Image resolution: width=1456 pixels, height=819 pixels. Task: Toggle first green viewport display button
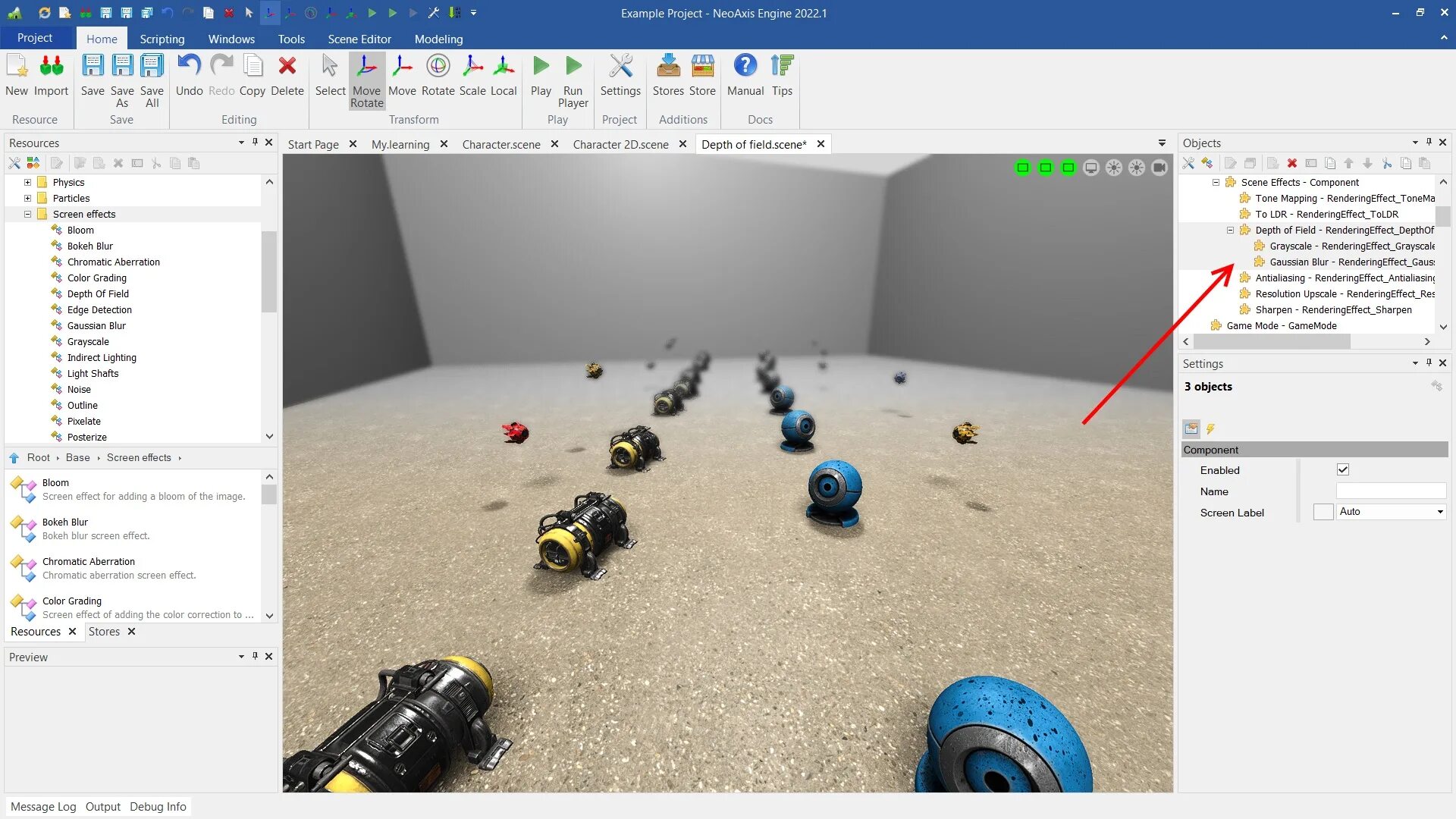pos(1022,168)
